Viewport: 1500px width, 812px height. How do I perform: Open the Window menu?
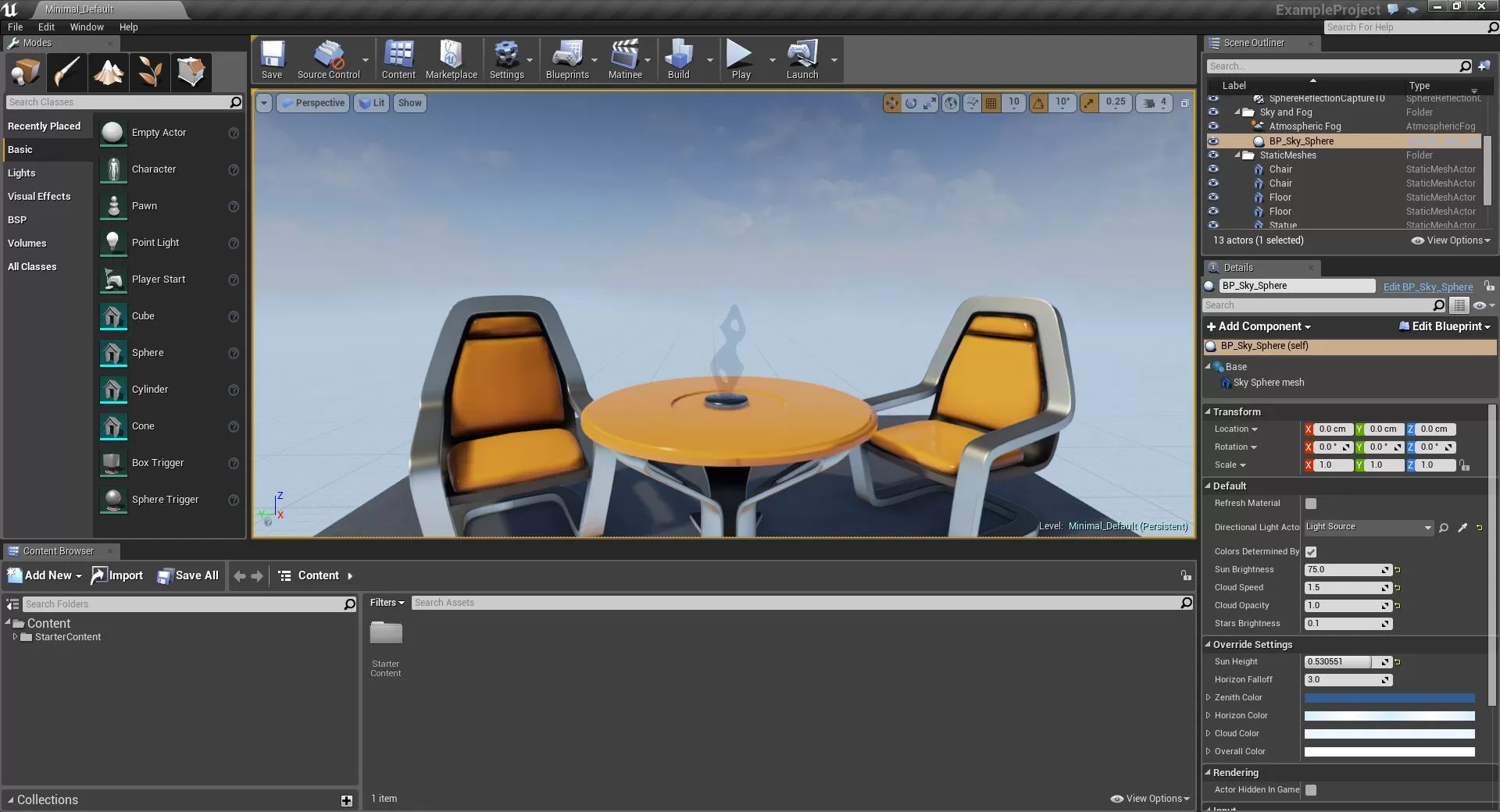point(87,27)
